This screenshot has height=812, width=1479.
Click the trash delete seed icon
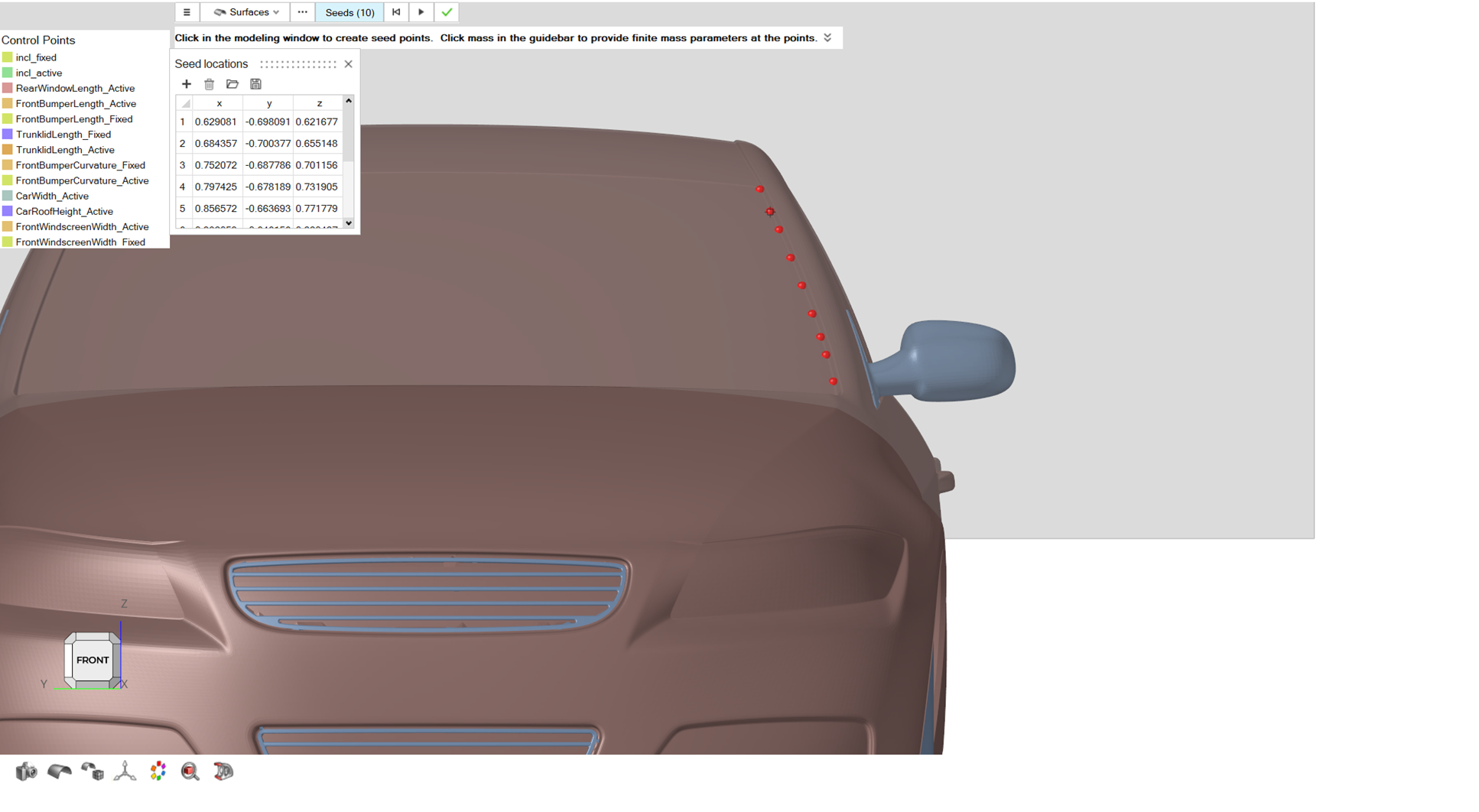[x=210, y=84]
